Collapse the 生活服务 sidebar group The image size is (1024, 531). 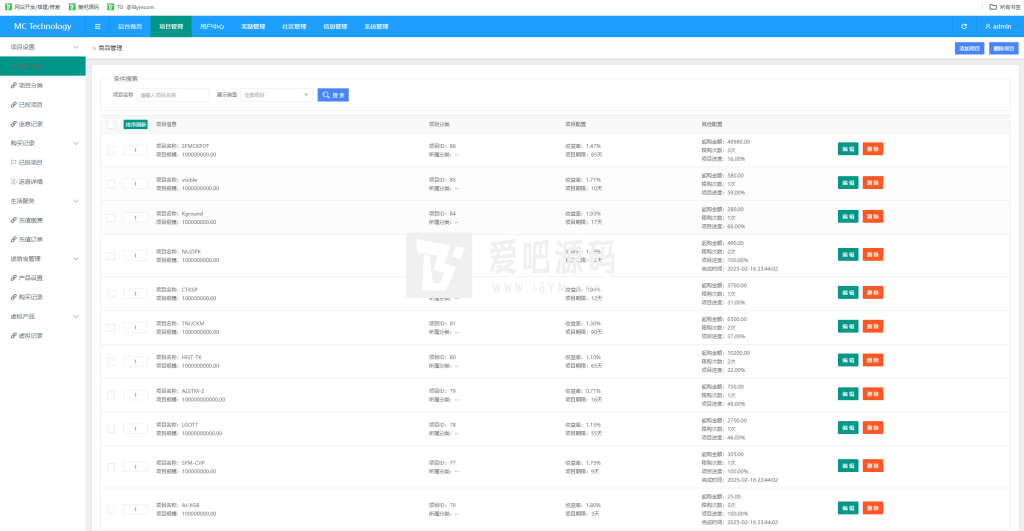coord(42,201)
